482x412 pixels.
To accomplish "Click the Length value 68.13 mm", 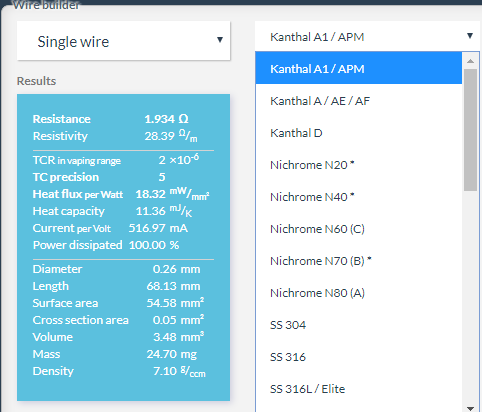I will tap(173, 286).
